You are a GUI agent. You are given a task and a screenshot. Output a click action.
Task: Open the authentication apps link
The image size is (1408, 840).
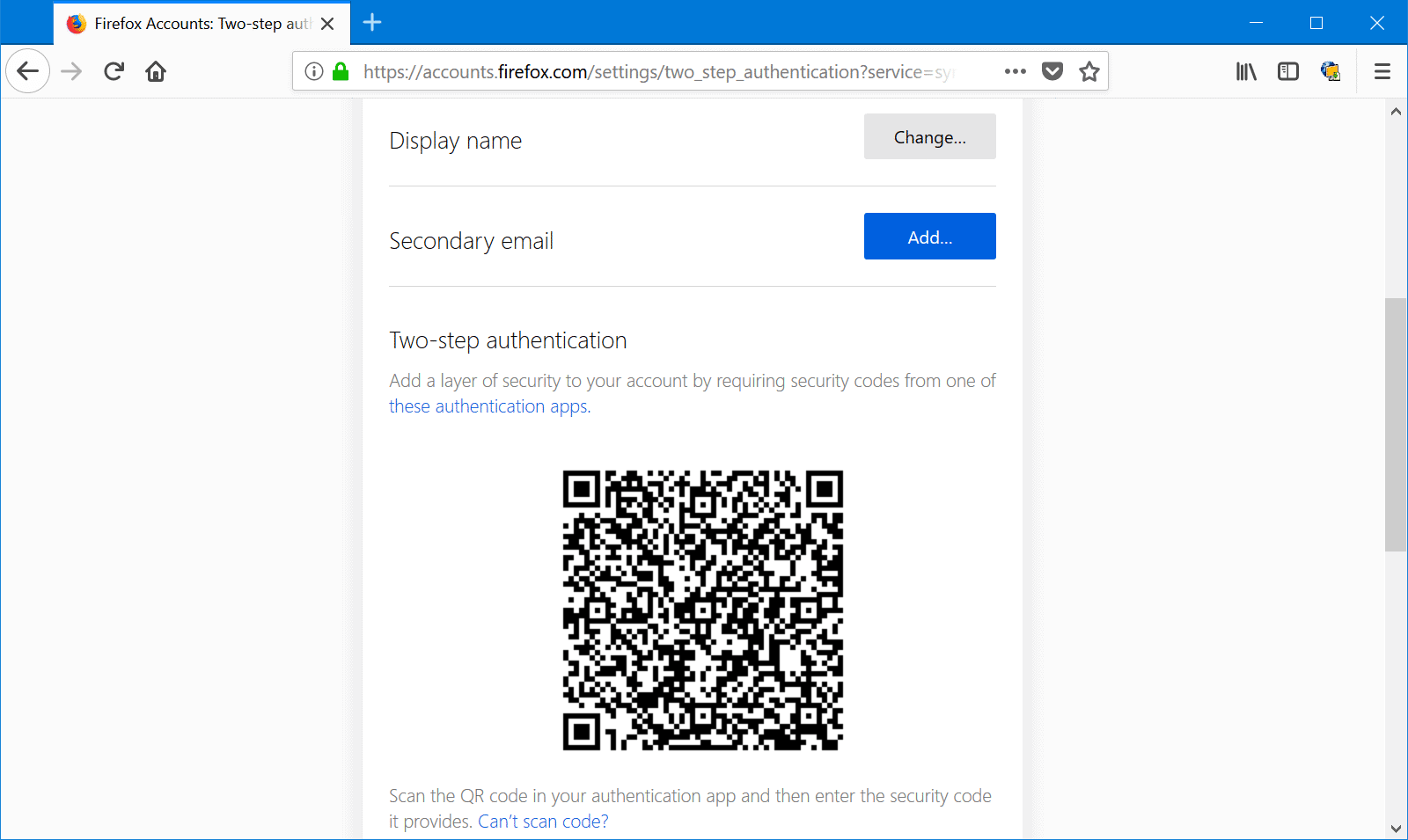pyautogui.click(x=488, y=405)
